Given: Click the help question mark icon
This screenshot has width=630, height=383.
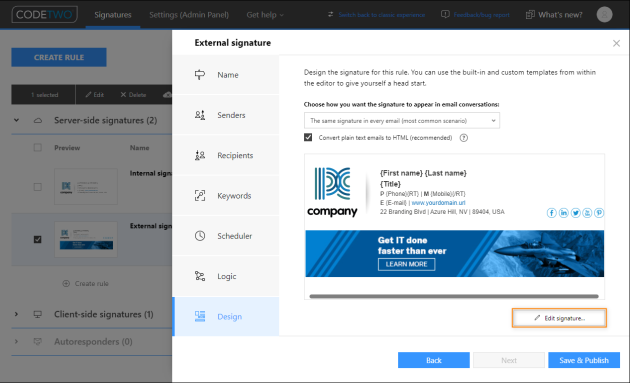Looking at the screenshot, I should pos(464,138).
